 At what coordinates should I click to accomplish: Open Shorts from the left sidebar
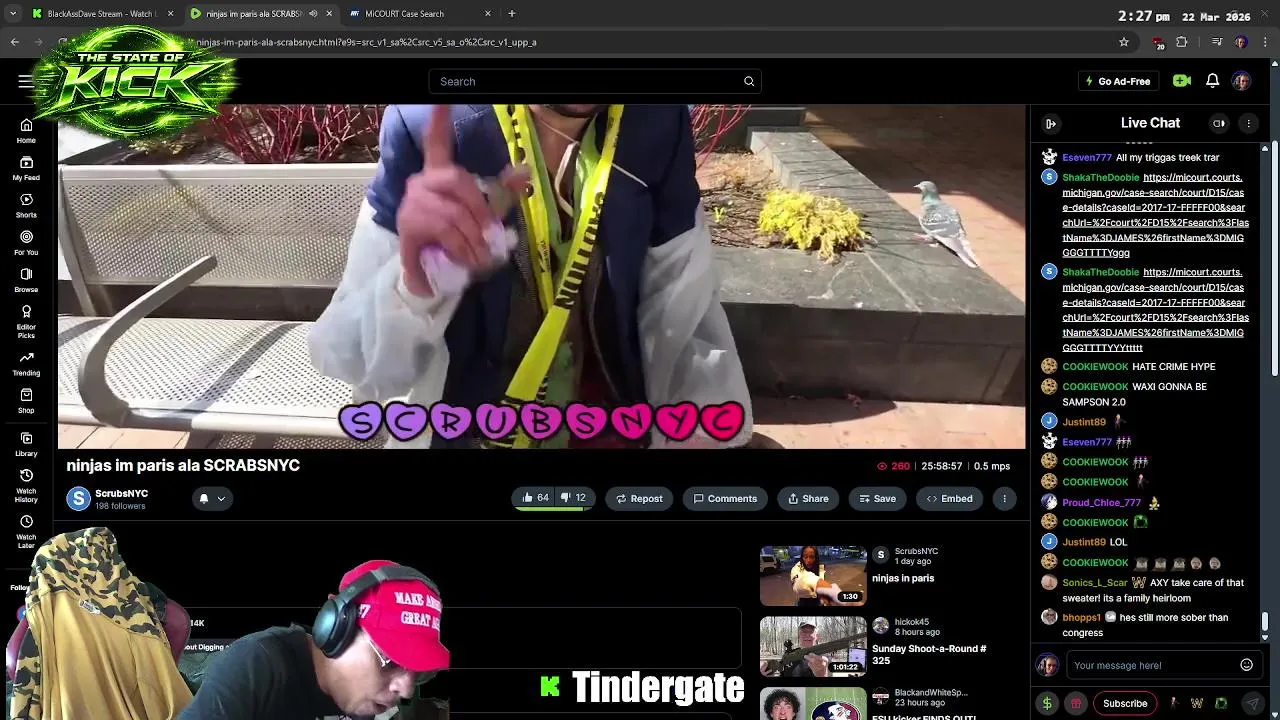pyautogui.click(x=26, y=205)
